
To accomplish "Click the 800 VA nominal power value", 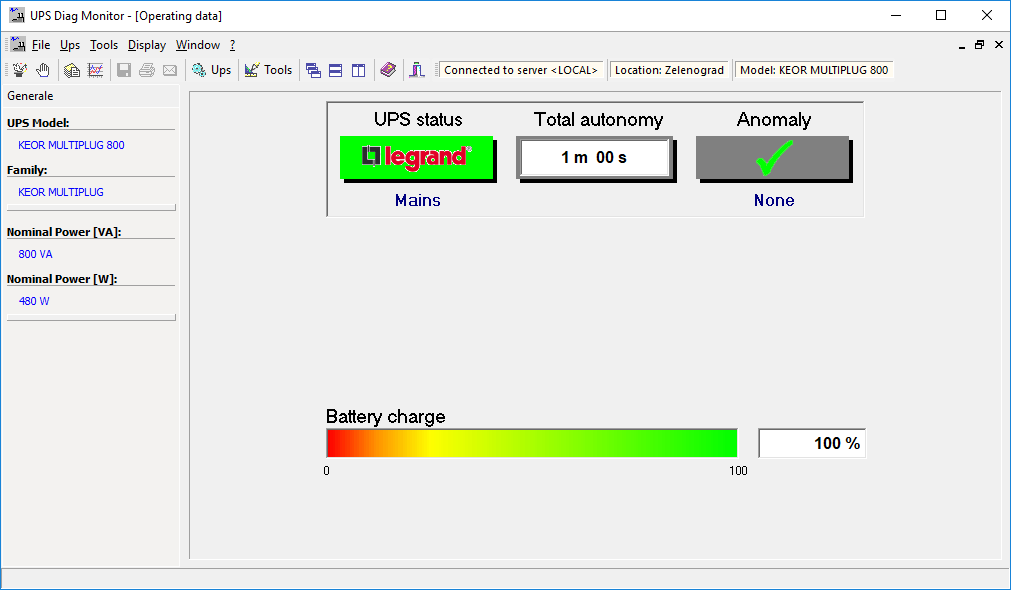I will pos(35,254).
